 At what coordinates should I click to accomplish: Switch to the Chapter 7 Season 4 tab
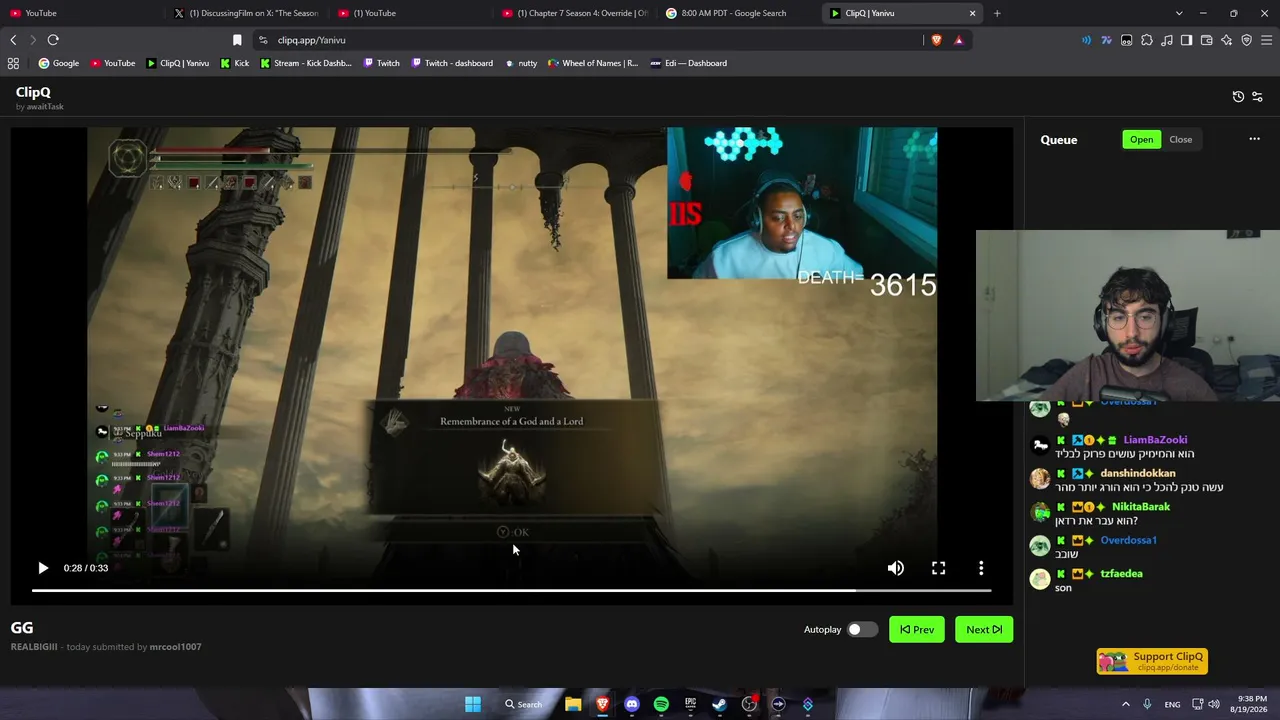(573, 13)
